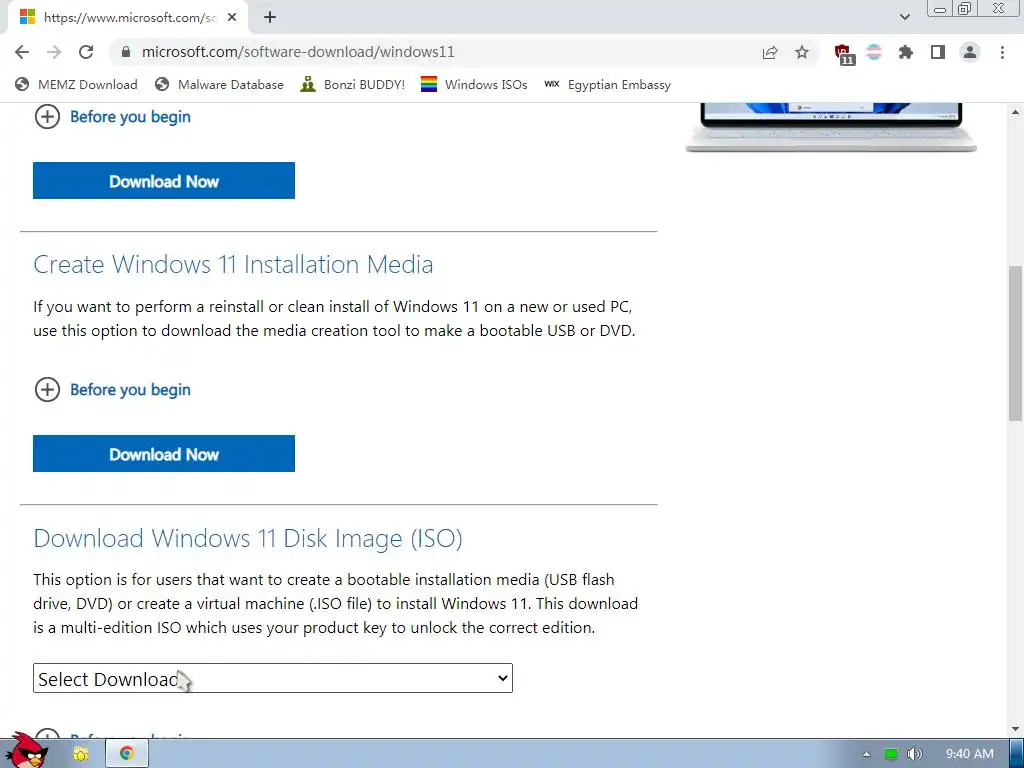This screenshot has height=768, width=1024.
Task: Share this page via share icon
Action: coord(770,52)
